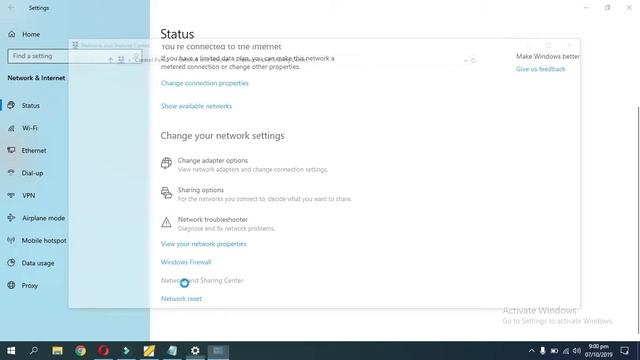The image size is (640, 360).
Task: Click the Network reset link
Action: (x=181, y=299)
